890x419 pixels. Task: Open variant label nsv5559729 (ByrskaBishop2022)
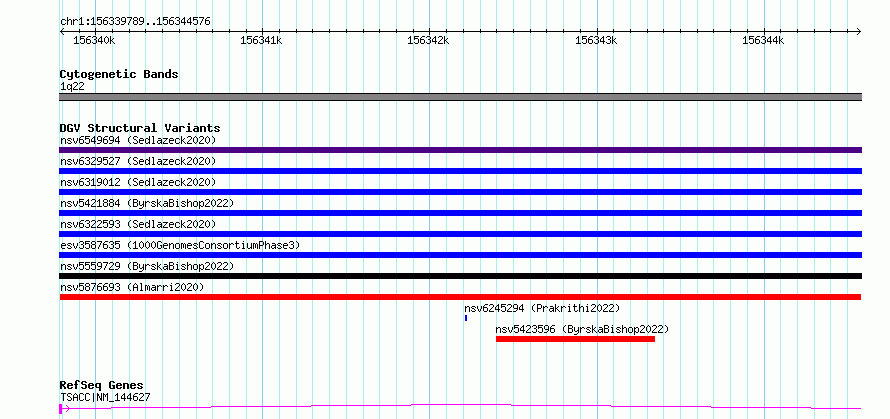(147, 266)
